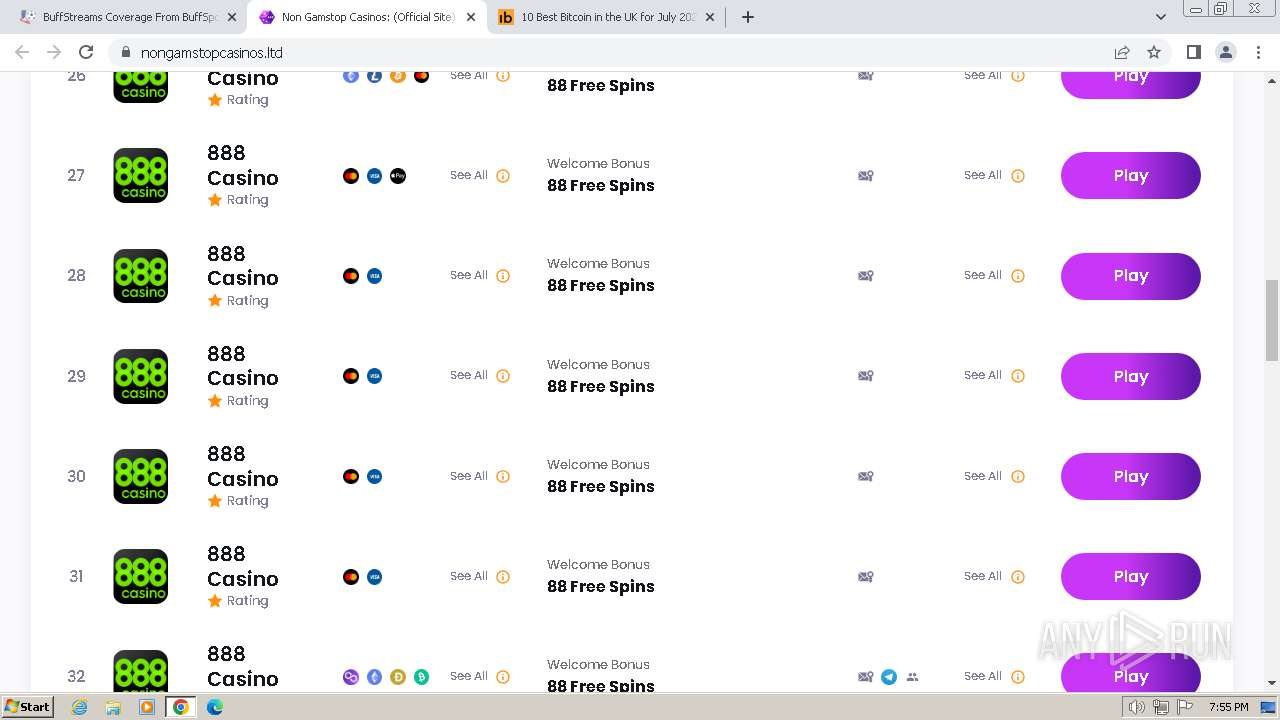The image size is (1280, 720).
Task: Click support info icon in row 27
Action: point(1018,176)
